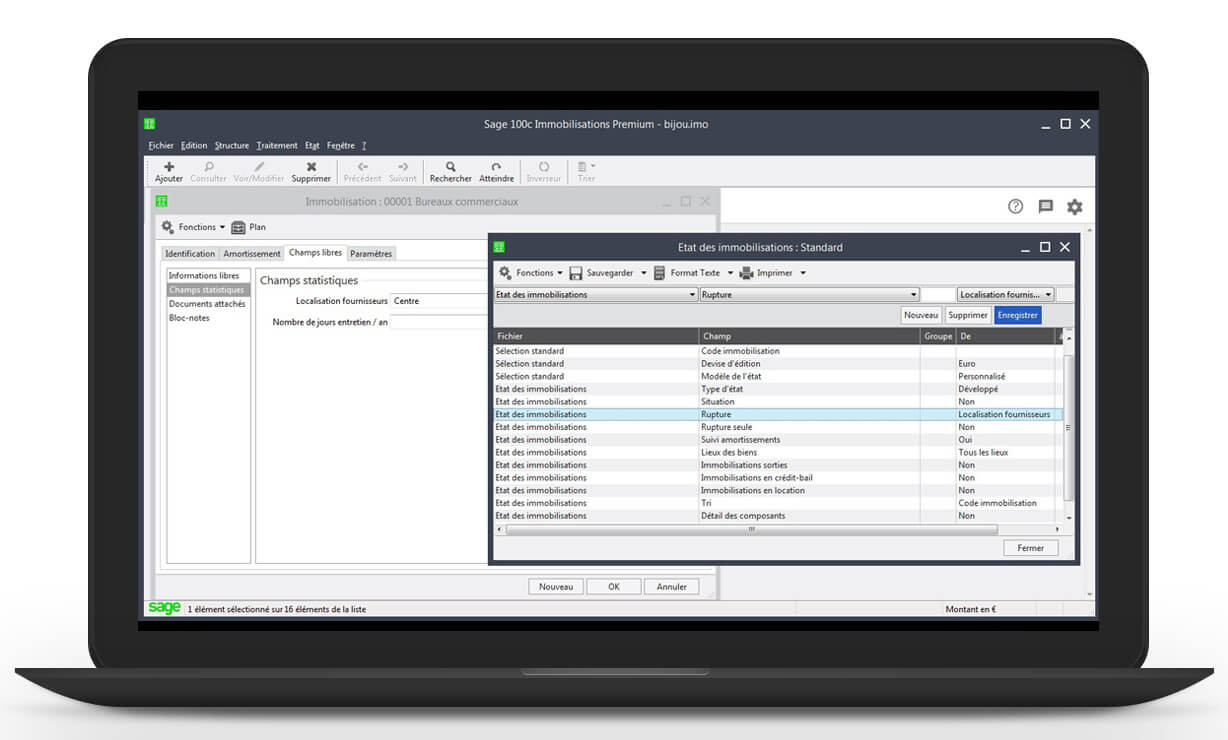This screenshot has height=740, width=1228.
Task: Open the Fichier menu
Action: point(161,146)
